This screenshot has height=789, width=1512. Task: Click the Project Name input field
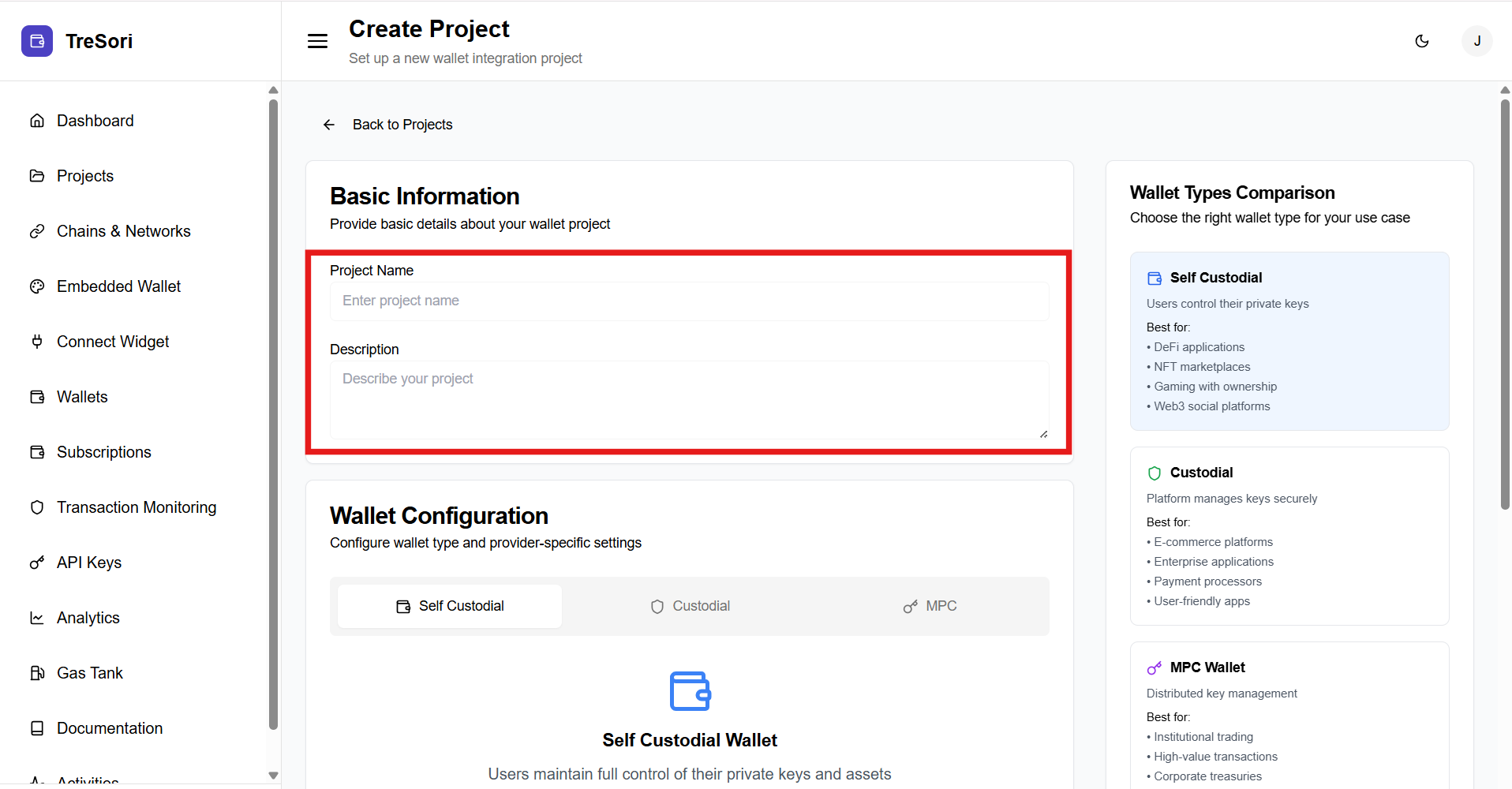click(689, 301)
